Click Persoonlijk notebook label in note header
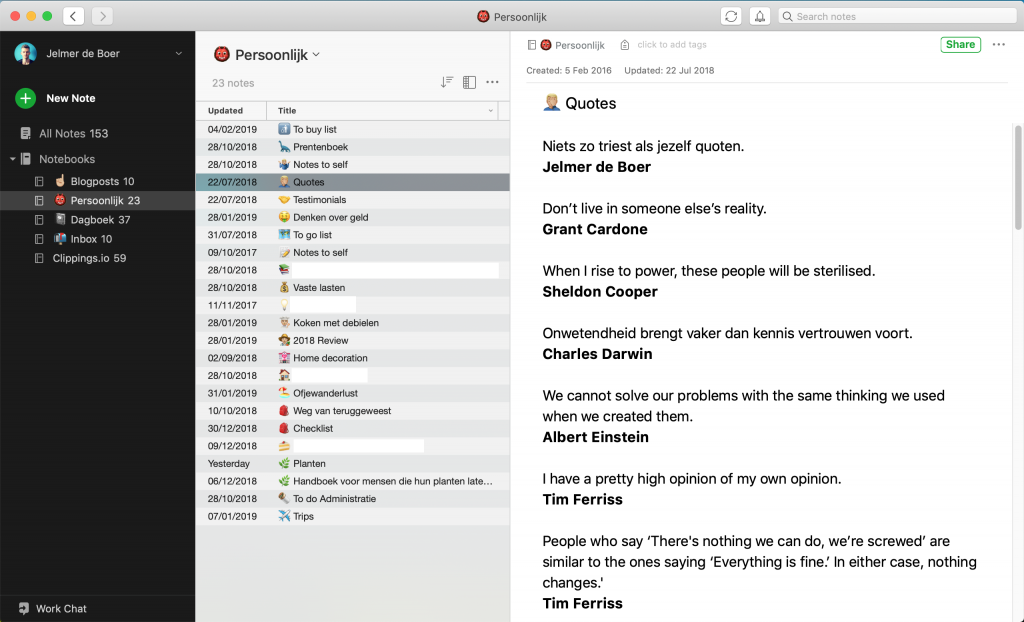Viewport: 1024px width, 622px height. (x=573, y=45)
